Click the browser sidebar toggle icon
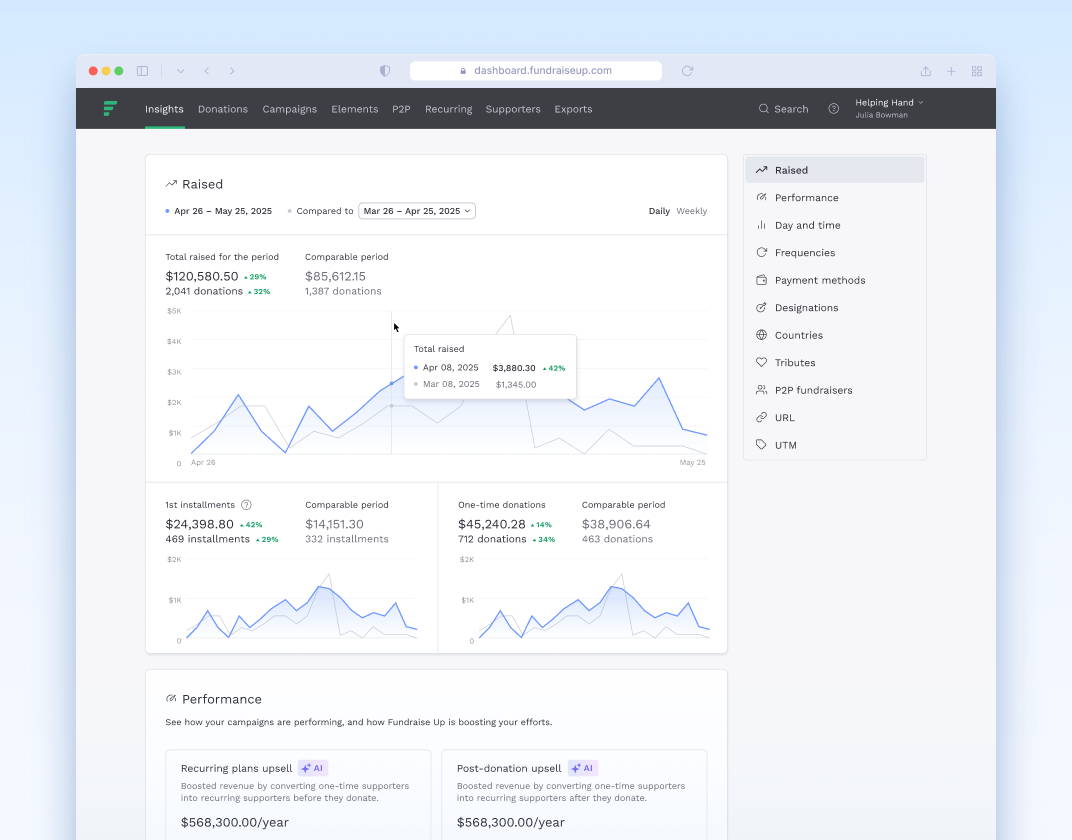 click(x=143, y=71)
